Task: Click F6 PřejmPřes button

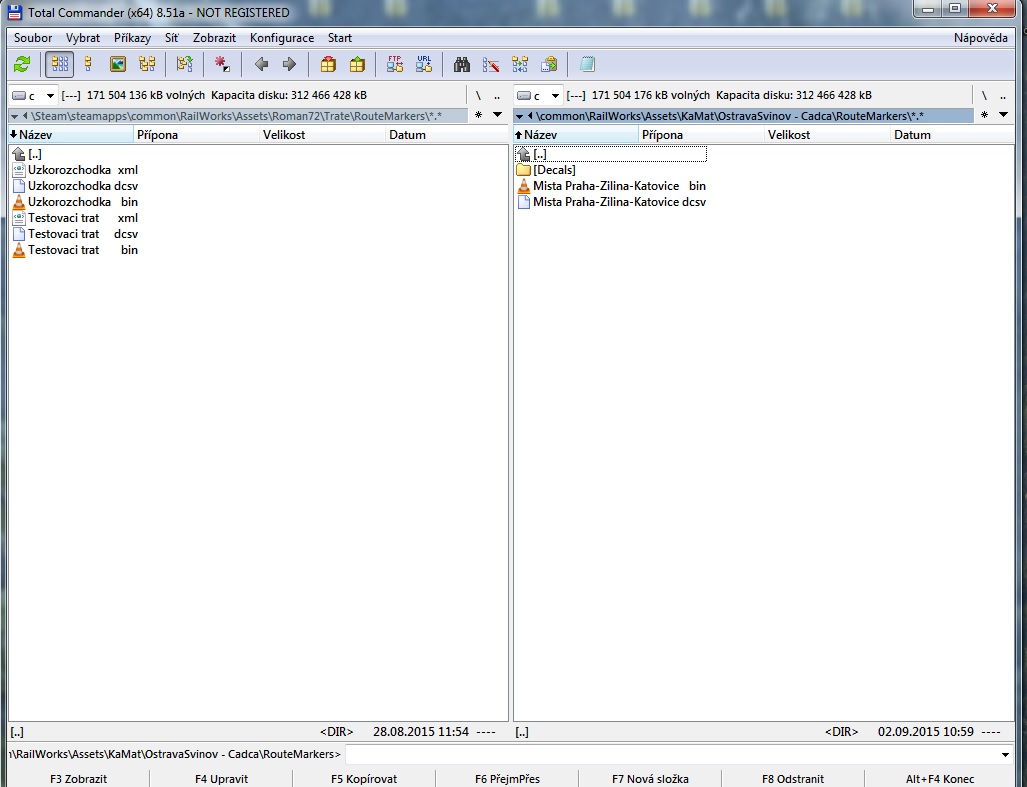Action: tap(508, 779)
